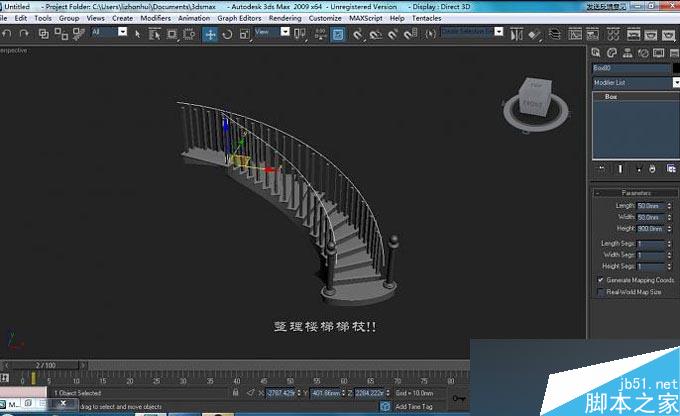Toggle keyboard shortcut override button

(338, 34)
